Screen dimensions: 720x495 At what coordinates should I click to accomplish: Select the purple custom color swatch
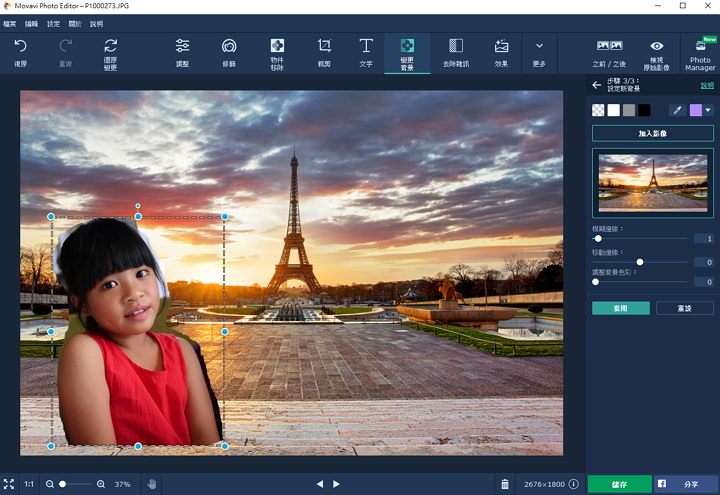(x=696, y=110)
